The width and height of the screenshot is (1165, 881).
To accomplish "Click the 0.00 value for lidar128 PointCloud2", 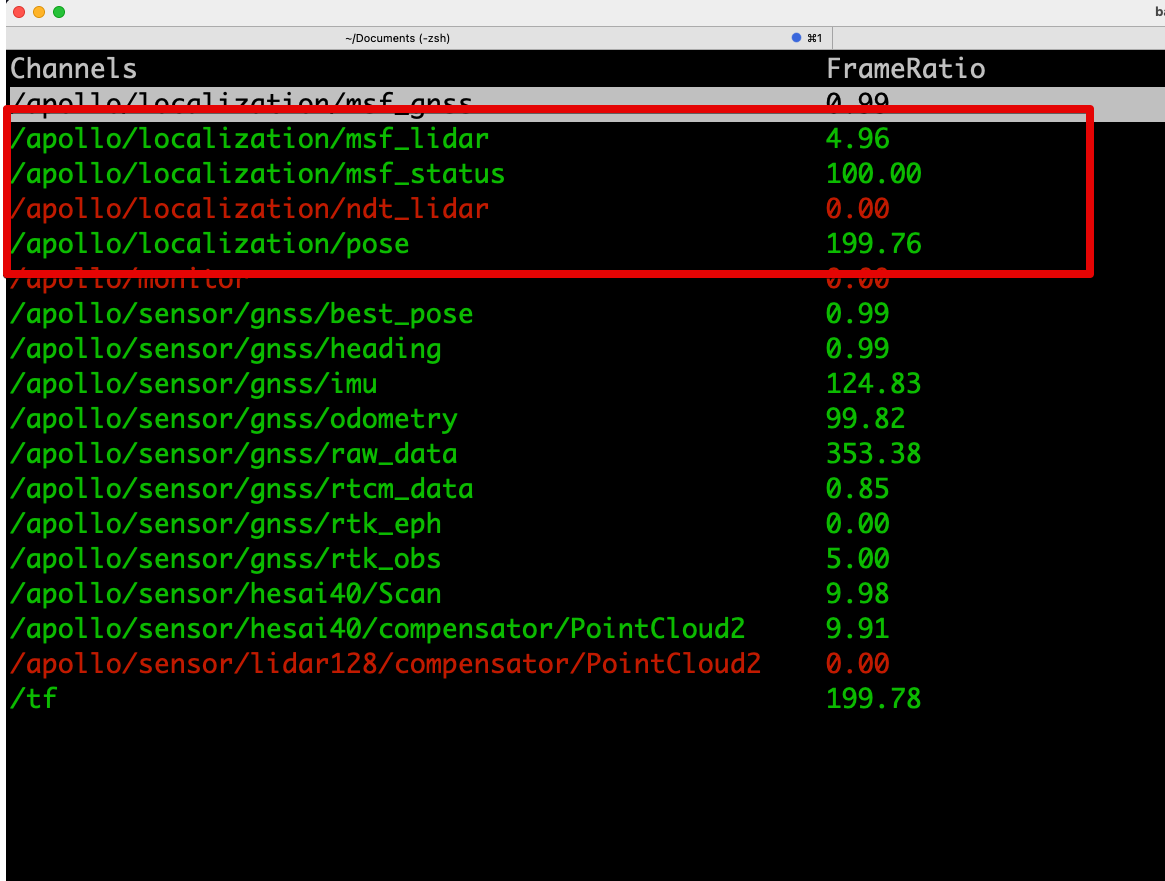I will [x=857, y=663].
